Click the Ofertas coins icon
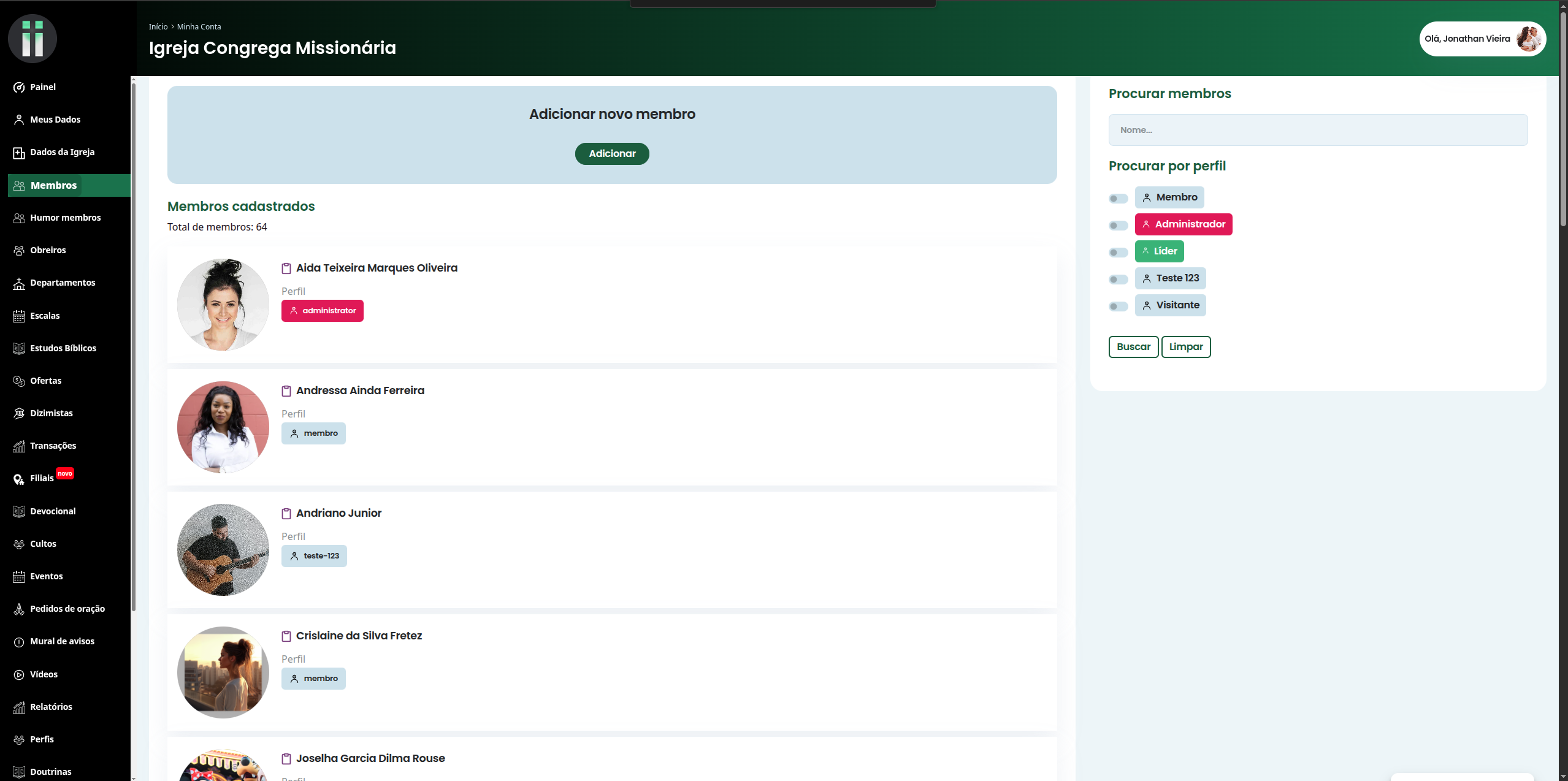1568x781 pixels. (19, 381)
